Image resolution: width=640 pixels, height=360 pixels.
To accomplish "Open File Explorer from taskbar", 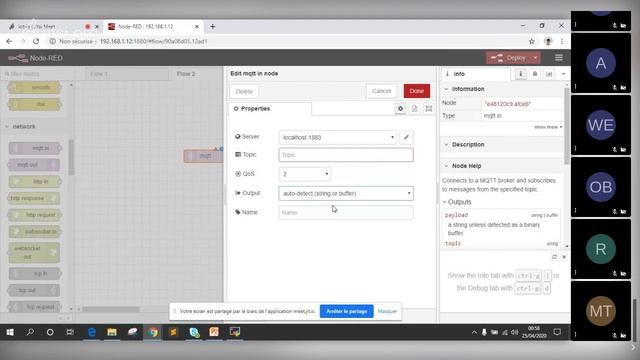I will pyautogui.click(x=112, y=332).
